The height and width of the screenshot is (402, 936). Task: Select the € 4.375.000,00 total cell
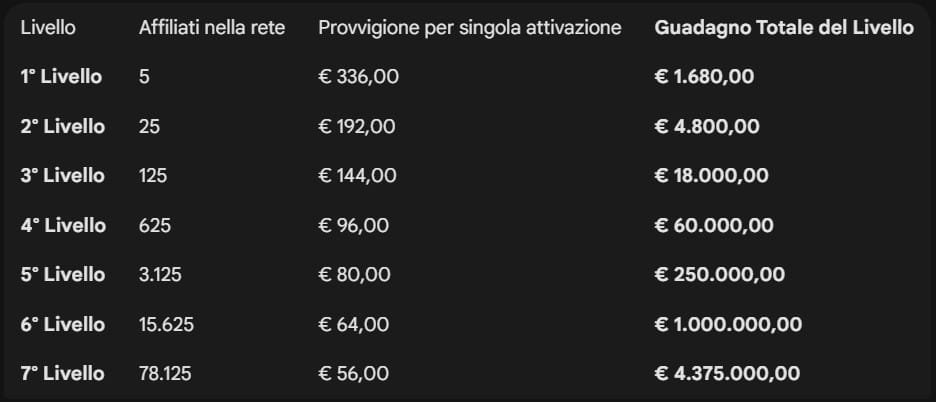click(x=727, y=374)
